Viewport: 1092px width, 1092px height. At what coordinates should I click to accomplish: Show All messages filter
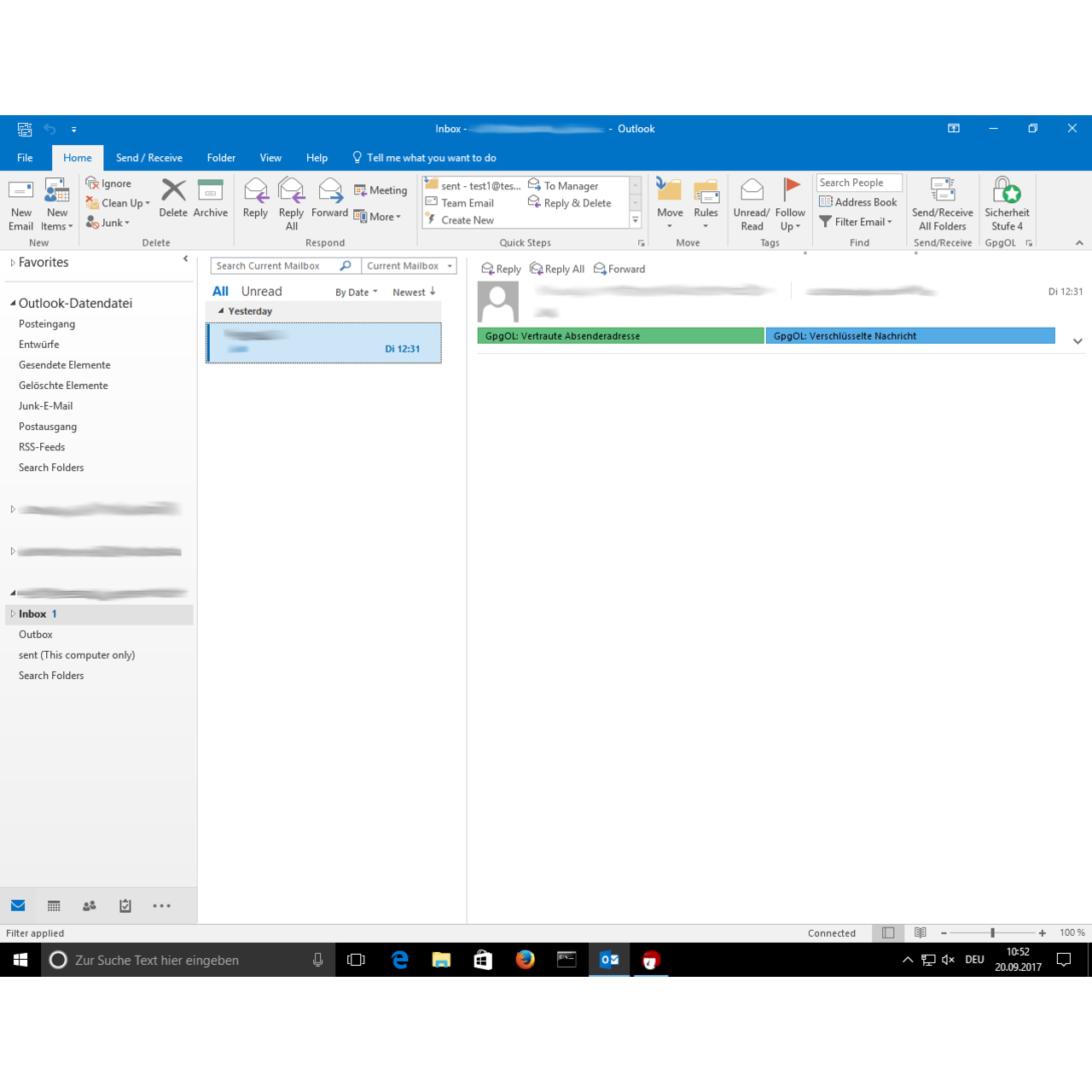(220, 291)
